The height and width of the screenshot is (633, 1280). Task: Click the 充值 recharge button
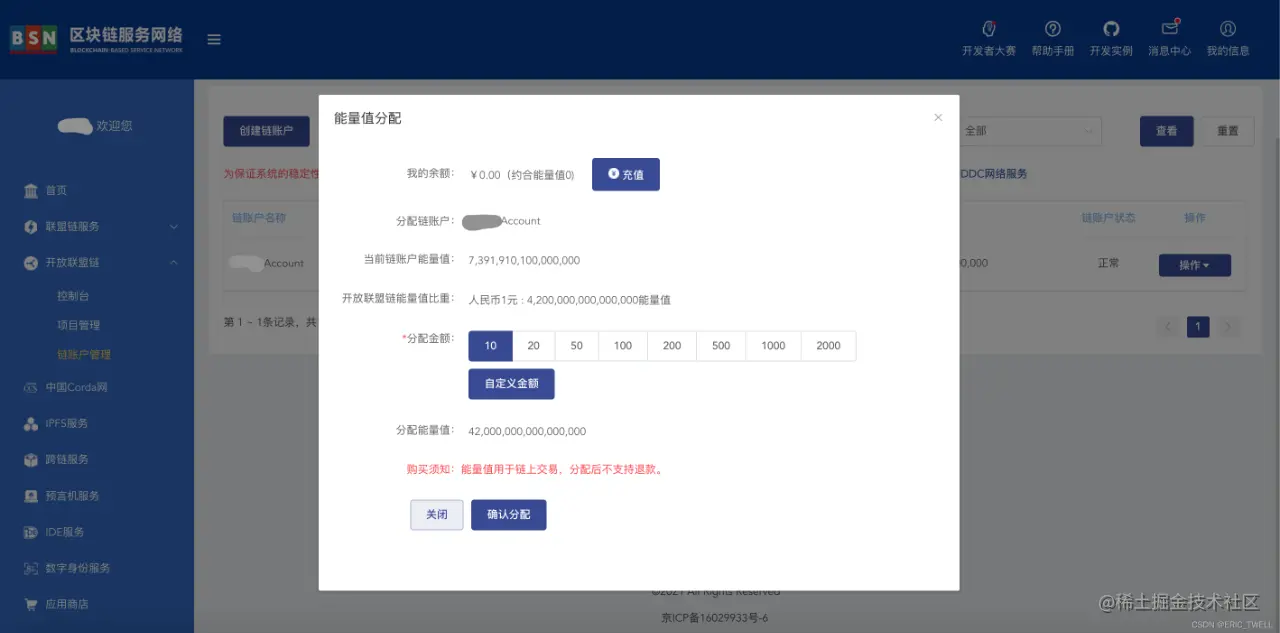[626, 174]
